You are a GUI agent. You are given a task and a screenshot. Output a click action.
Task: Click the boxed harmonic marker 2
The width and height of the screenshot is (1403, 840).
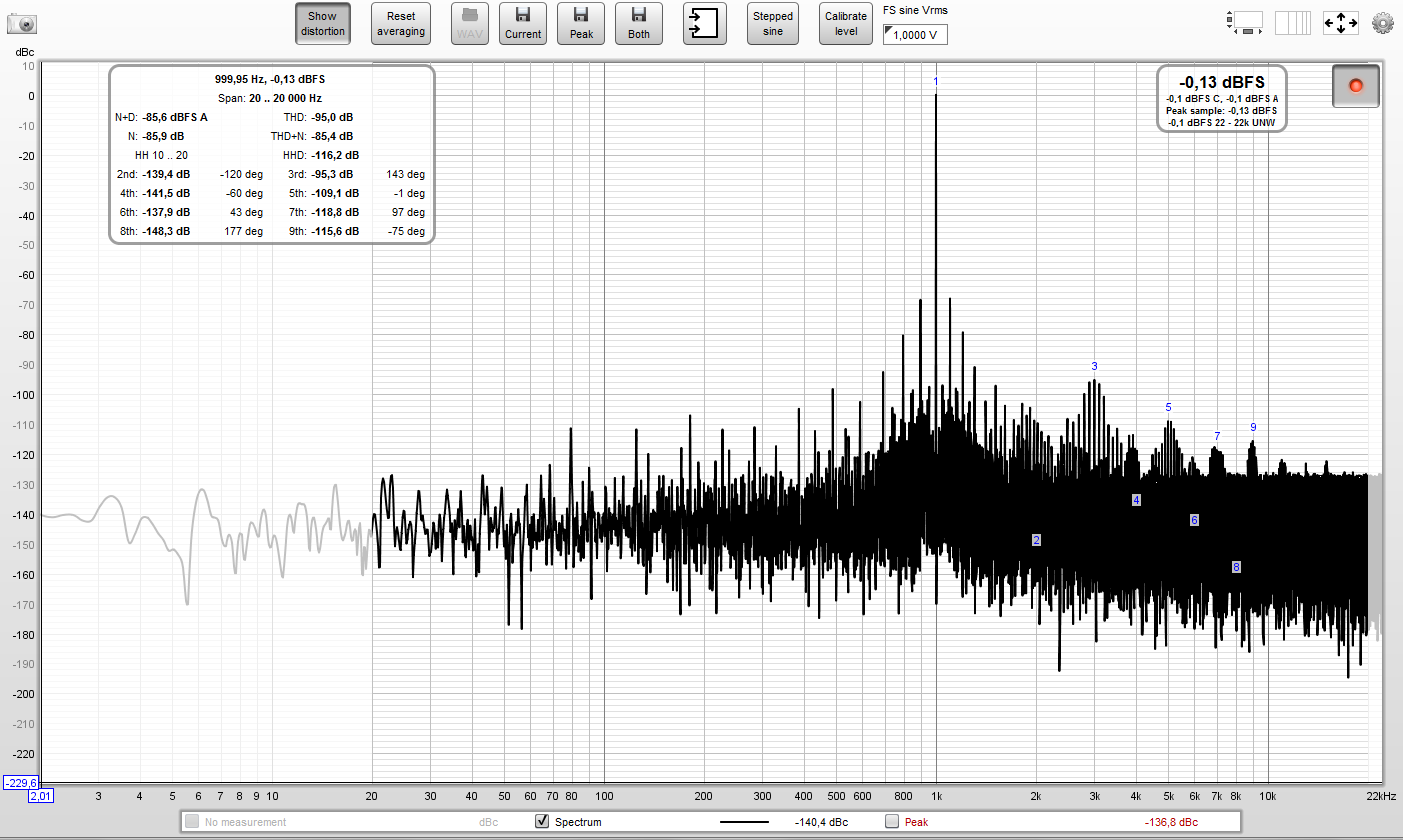1036,540
